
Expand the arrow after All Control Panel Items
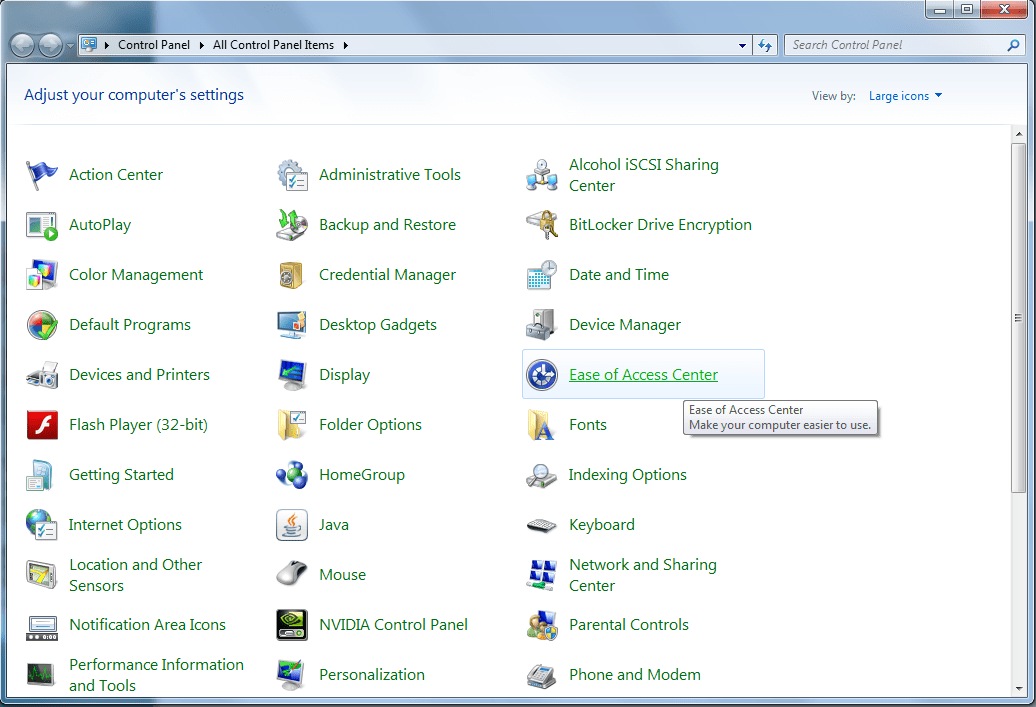[345, 46]
